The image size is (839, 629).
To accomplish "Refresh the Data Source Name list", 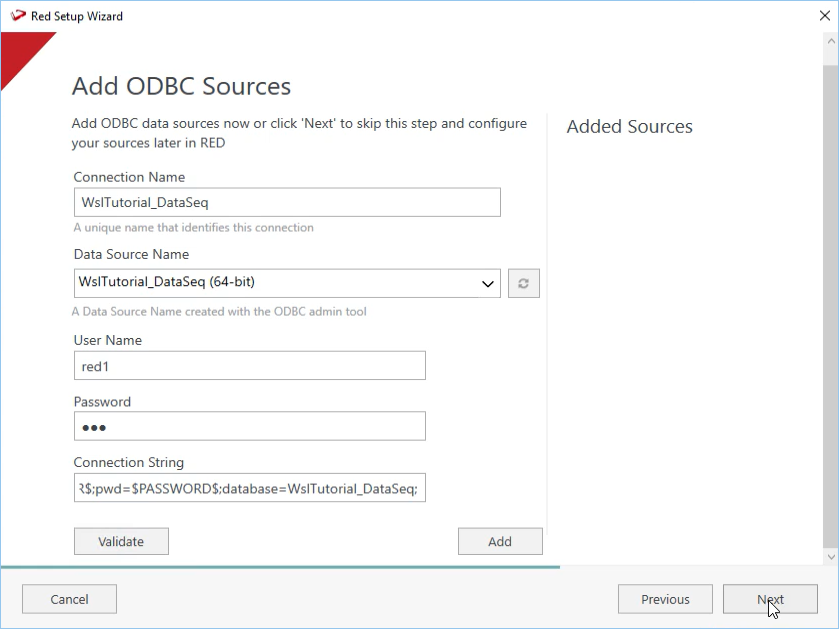I will (x=523, y=284).
